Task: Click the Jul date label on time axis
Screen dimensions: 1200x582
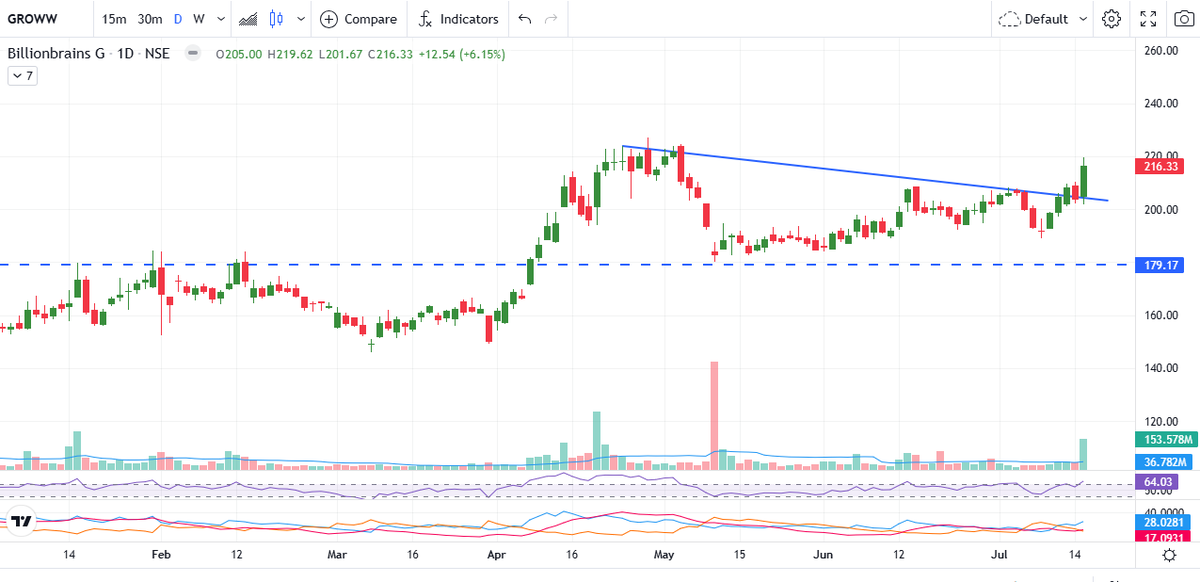Action: tap(1001, 554)
